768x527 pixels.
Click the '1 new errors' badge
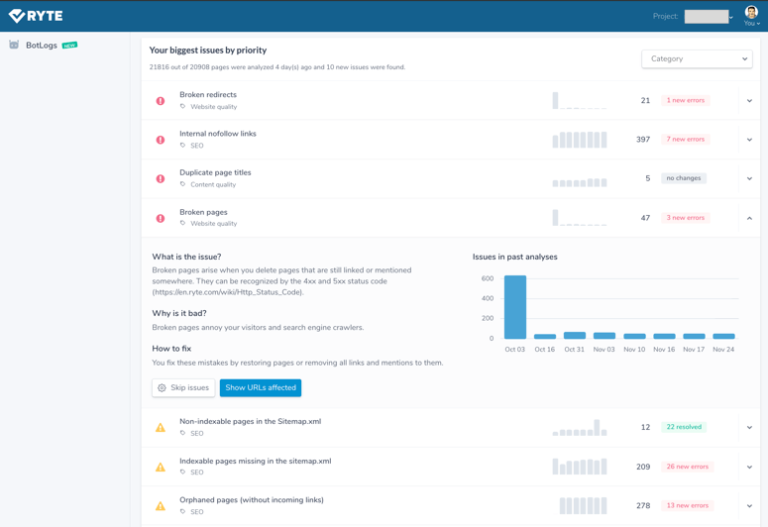pyautogui.click(x=685, y=100)
